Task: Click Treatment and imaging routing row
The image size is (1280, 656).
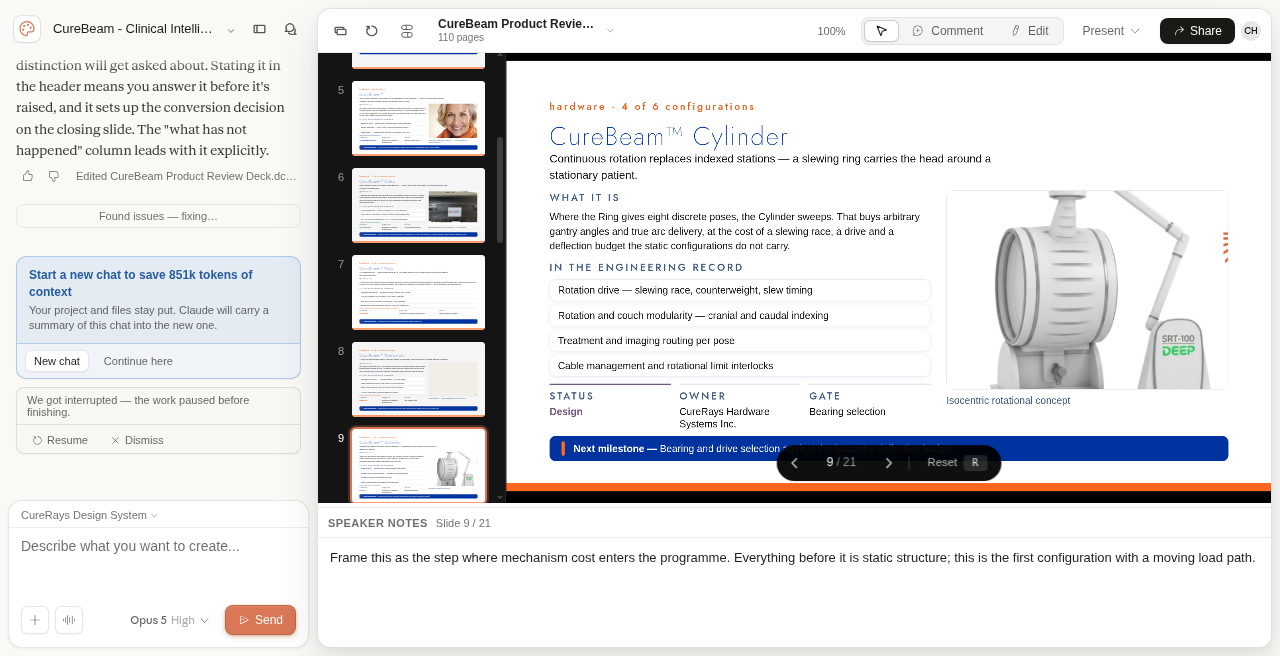Action: pyautogui.click(x=740, y=340)
